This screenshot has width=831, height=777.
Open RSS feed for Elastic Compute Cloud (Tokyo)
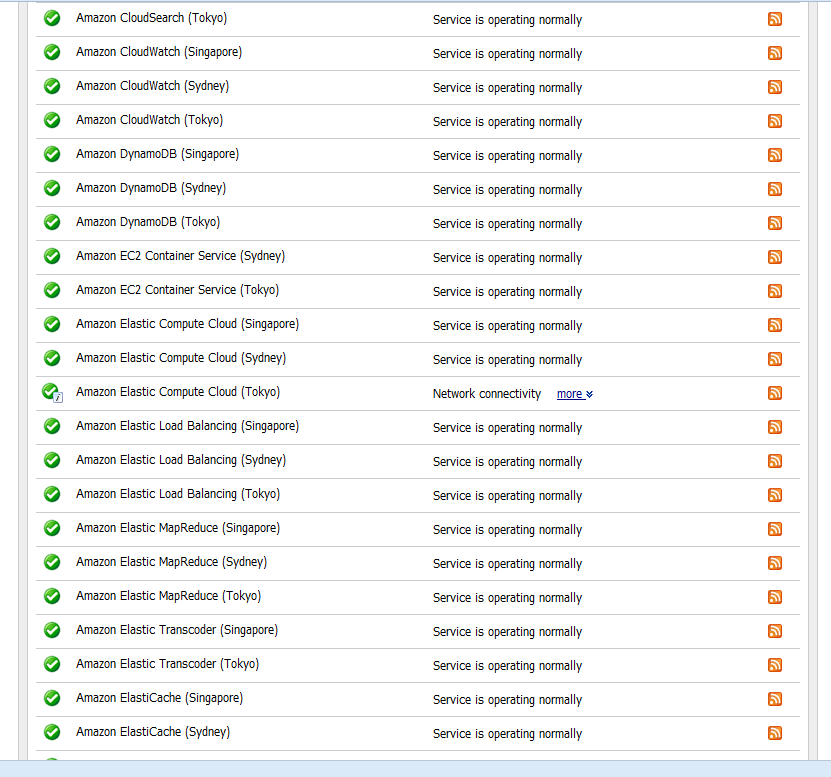pos(775,393)
